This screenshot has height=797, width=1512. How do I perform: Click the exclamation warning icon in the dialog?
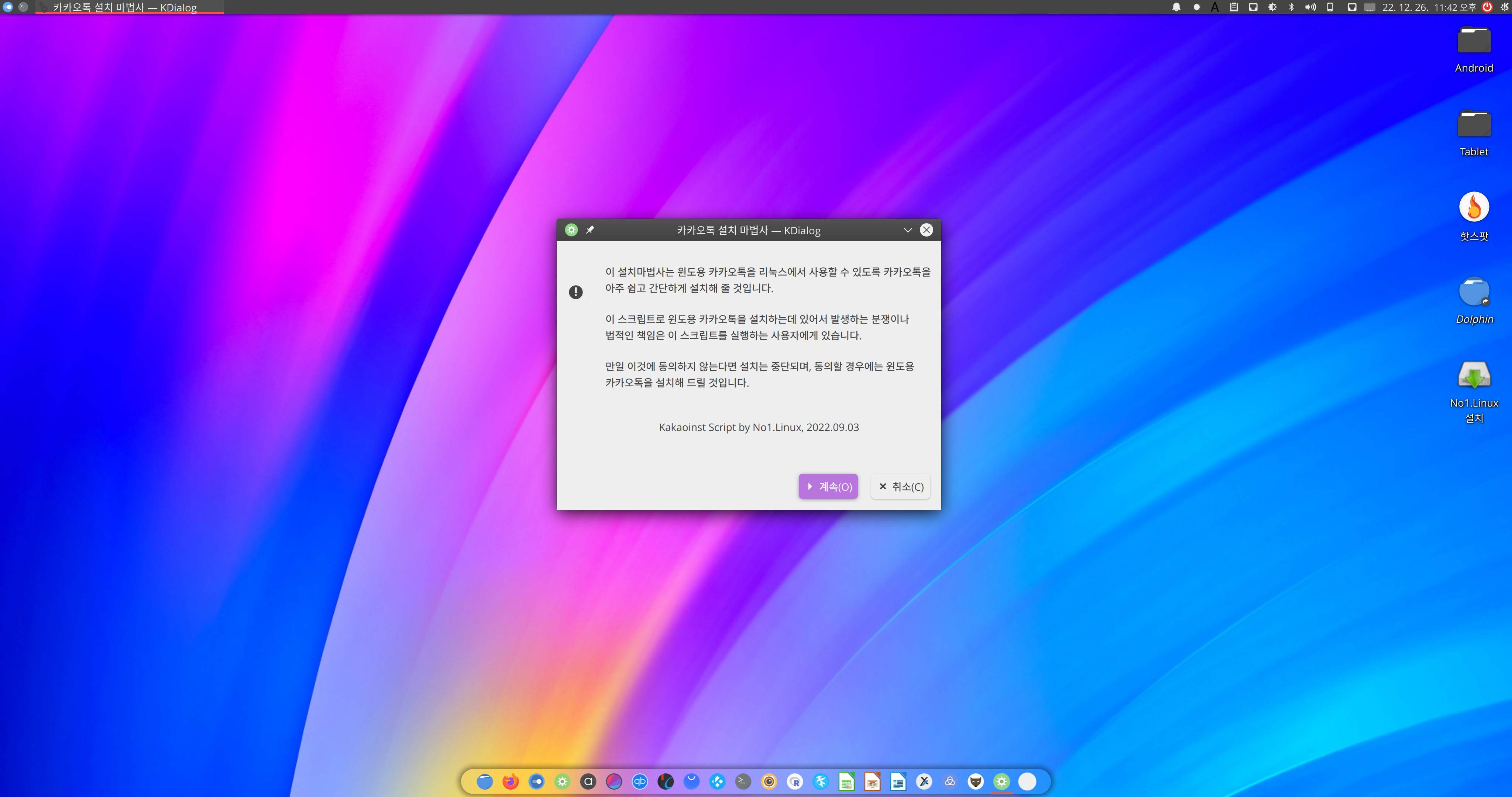tap(576, 292)
